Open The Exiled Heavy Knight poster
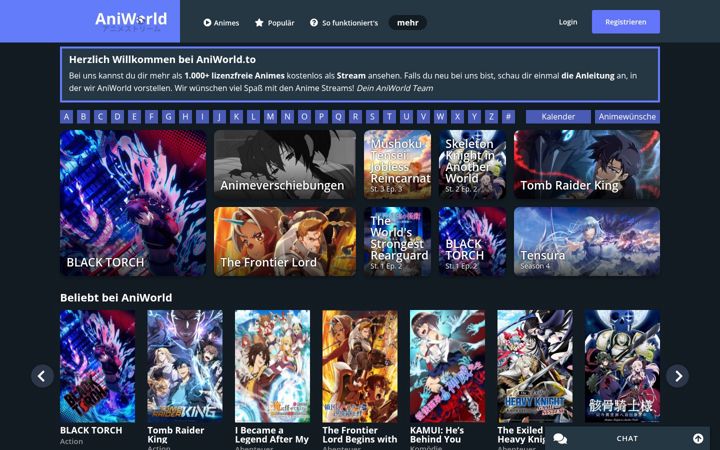720x450 pixels. [x=535, y=366]
